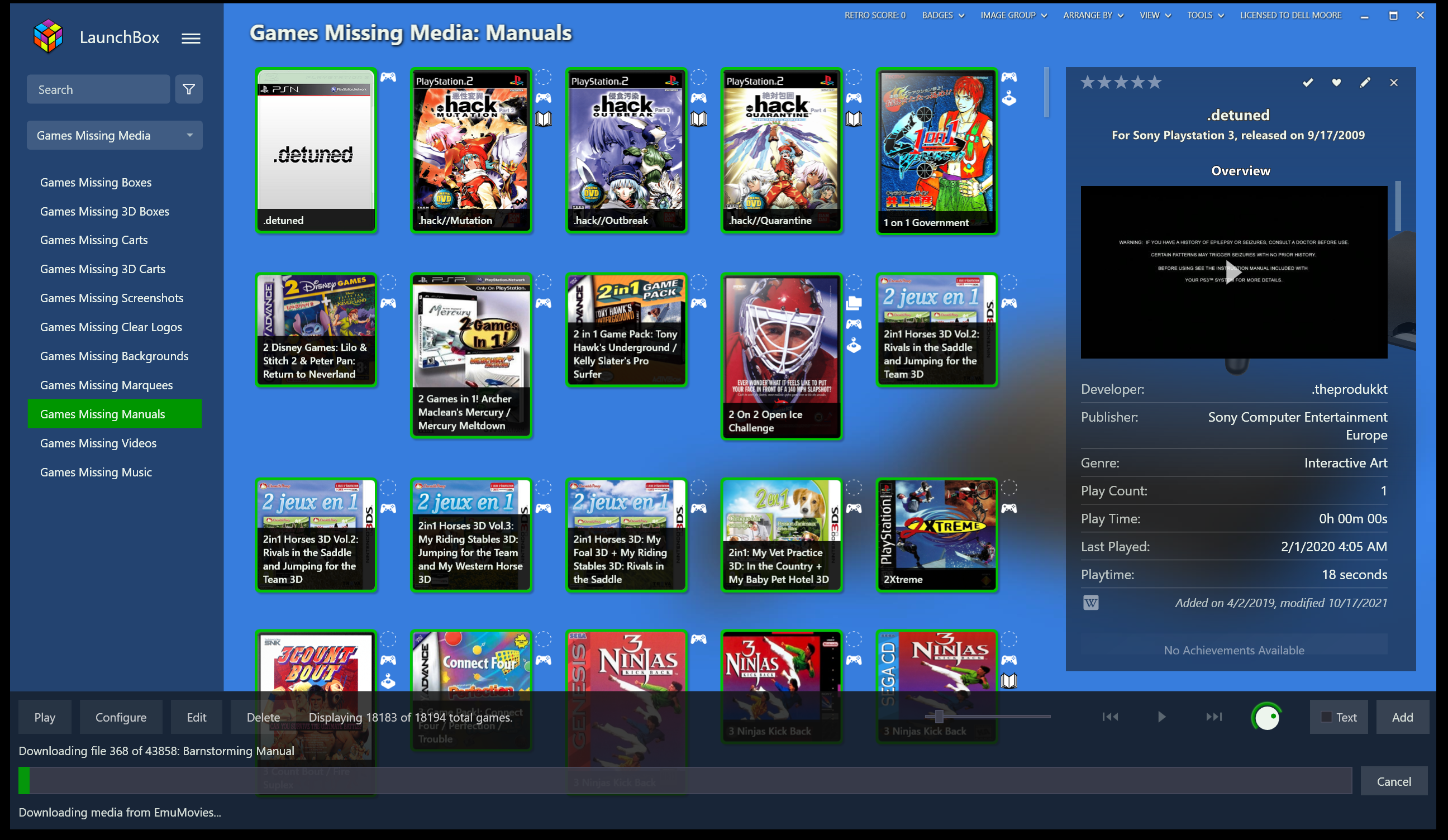Open the Tools dropdown menu
Screen dimensions: 1448x840
coord(1206,16)
